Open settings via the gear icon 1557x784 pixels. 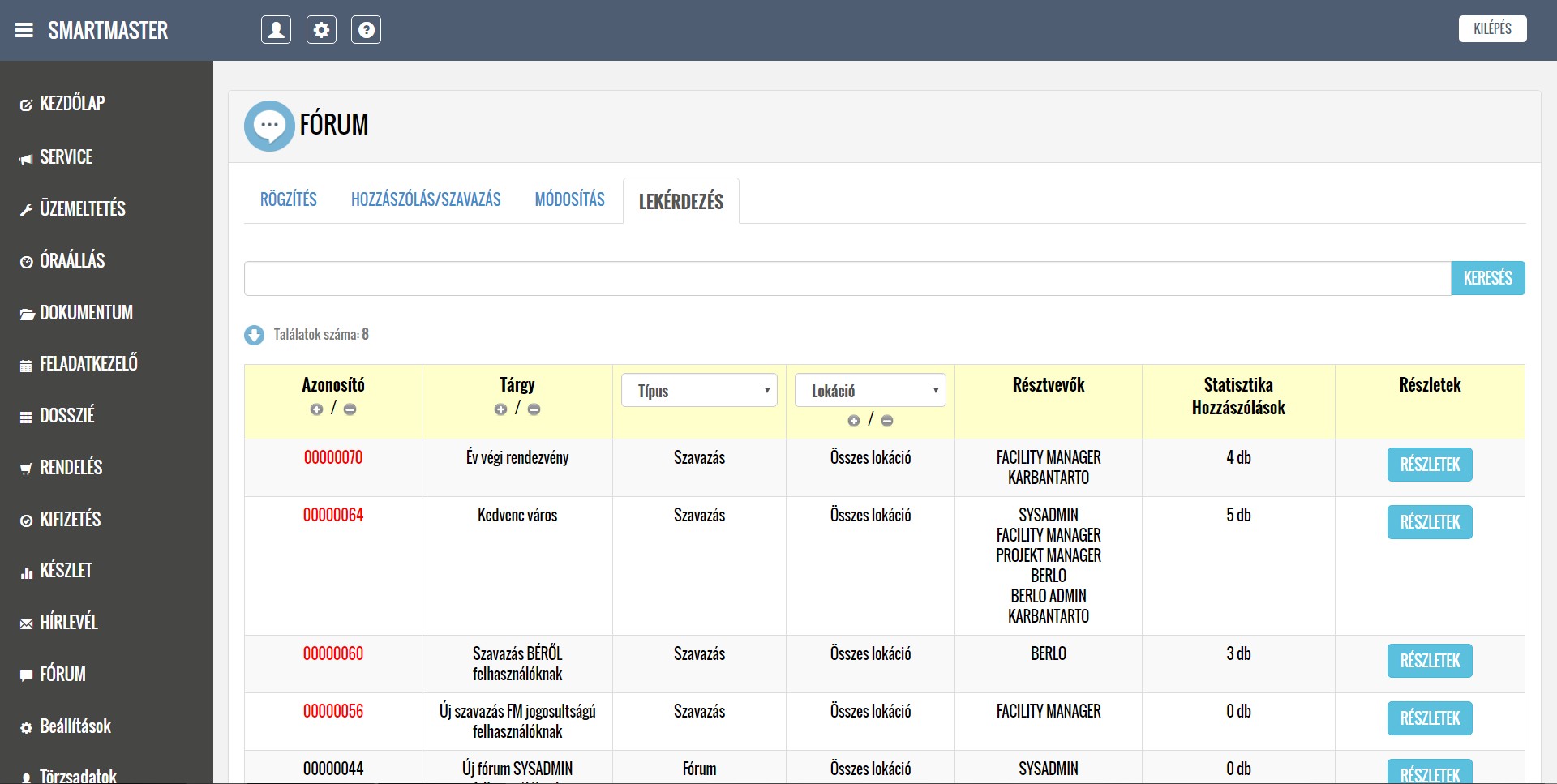click(321, 30)
